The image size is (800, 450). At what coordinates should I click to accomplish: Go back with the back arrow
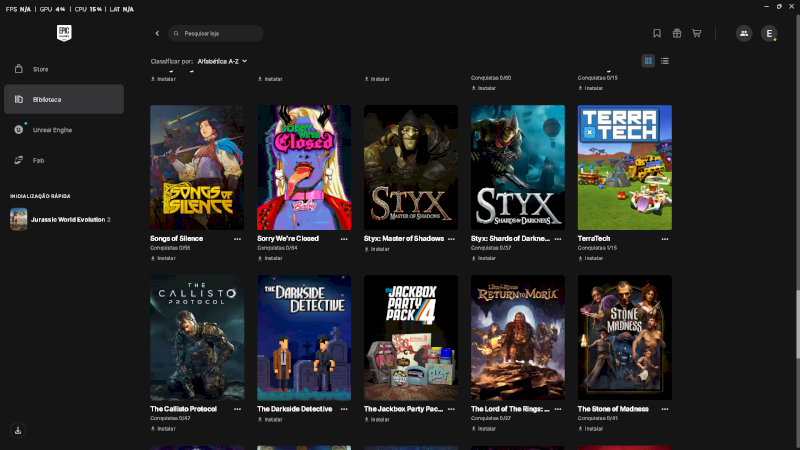point(157,33)
